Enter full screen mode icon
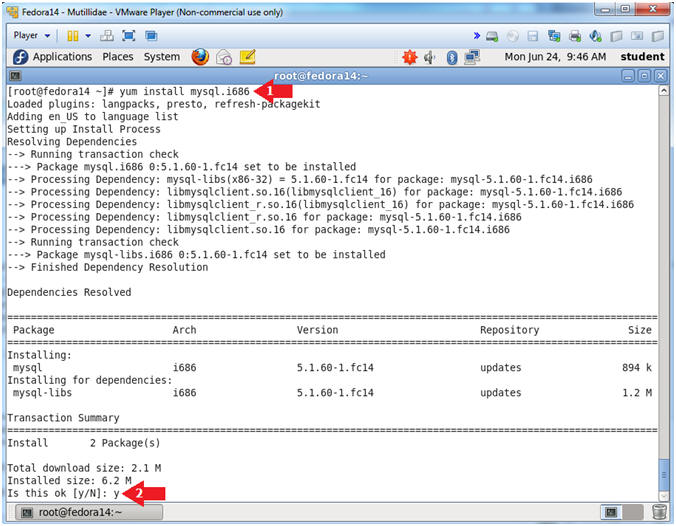This screenshot has height=526, width=676. pyautogui.click(x=128, y=35)
